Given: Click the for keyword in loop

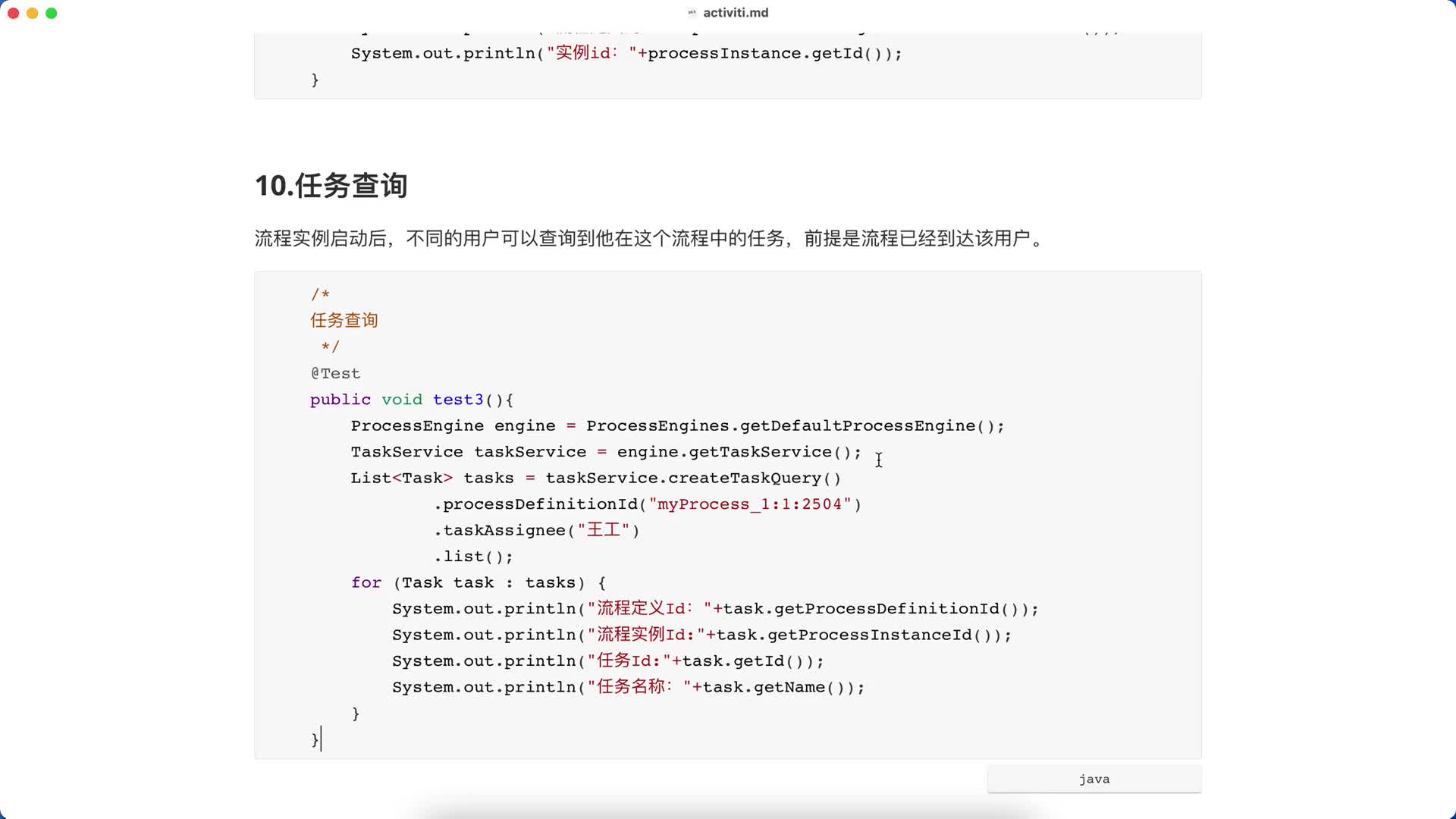Looking at the screenshot, I should tap(366, 582).
